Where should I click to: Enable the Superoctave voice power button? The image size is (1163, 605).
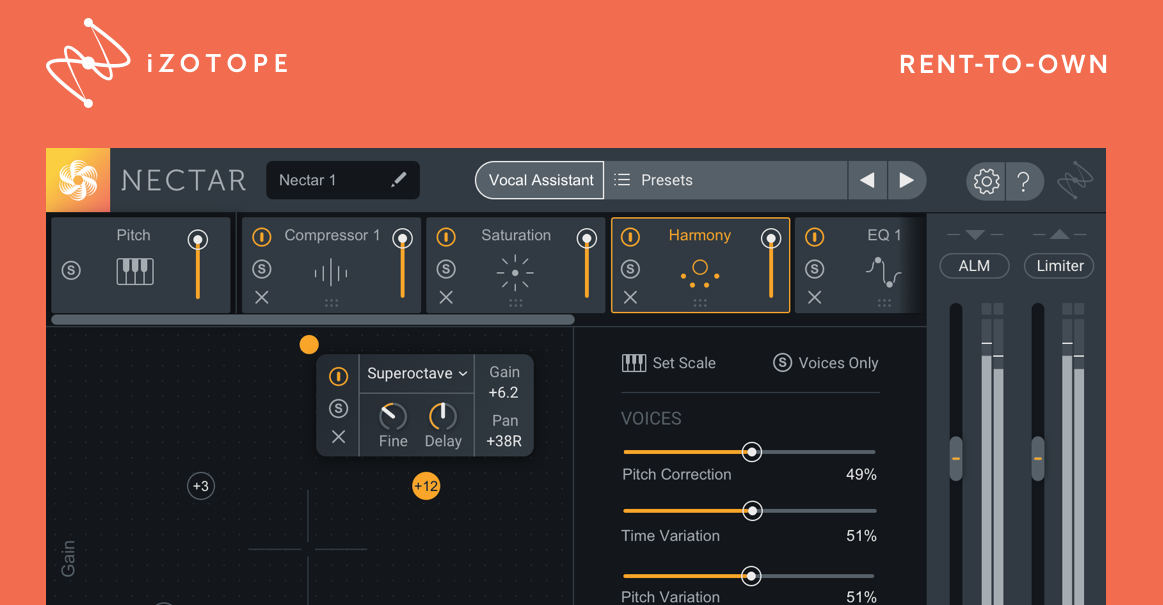339,375
